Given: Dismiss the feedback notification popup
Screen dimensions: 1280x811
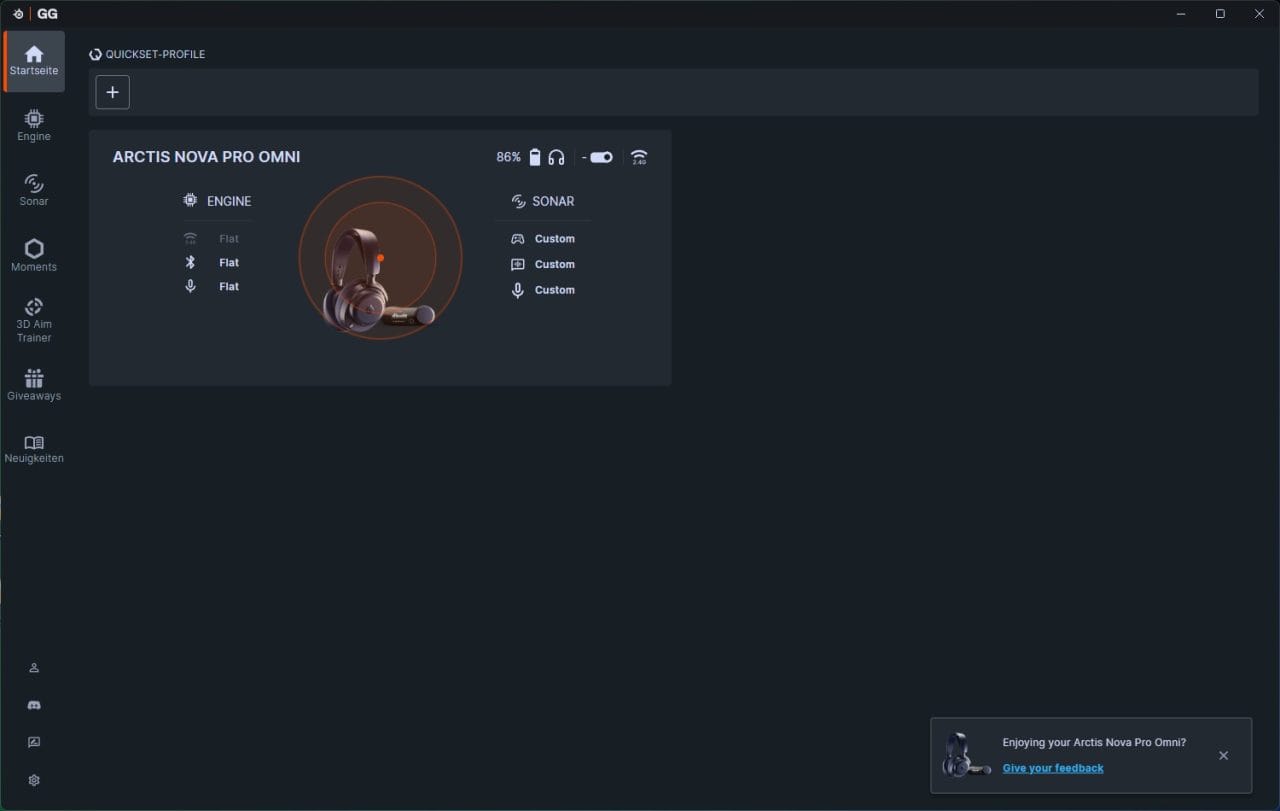Looking at the screenshot, I should (x=1223, y=755).
